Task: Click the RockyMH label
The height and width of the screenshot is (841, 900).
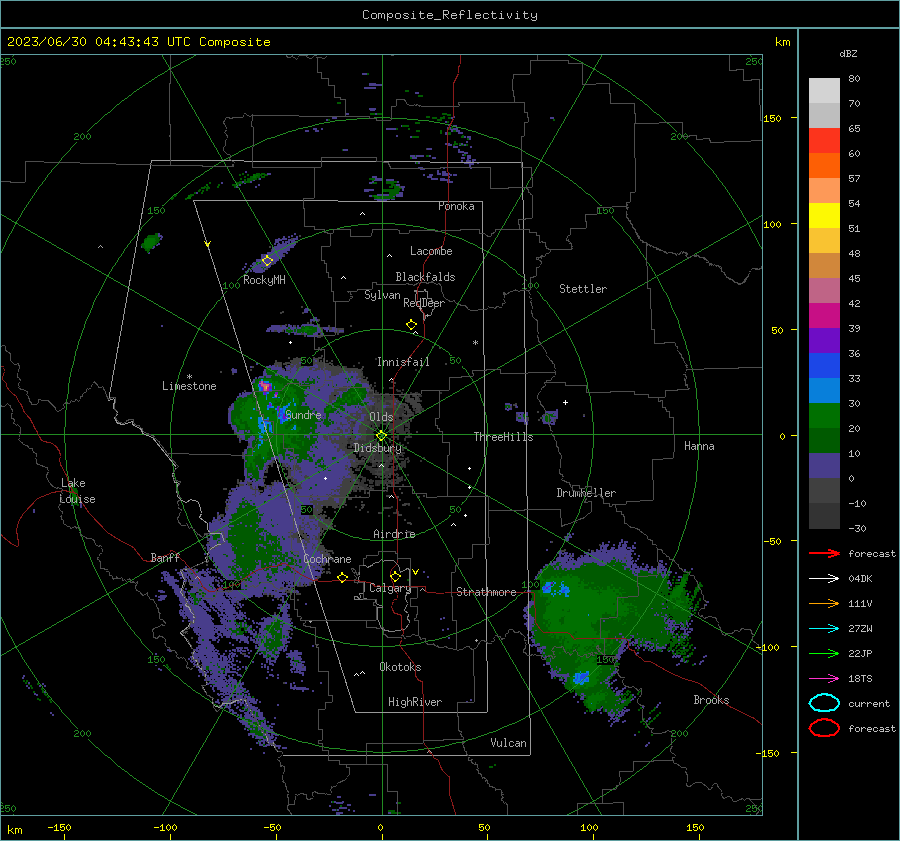Action: point(264,280)
